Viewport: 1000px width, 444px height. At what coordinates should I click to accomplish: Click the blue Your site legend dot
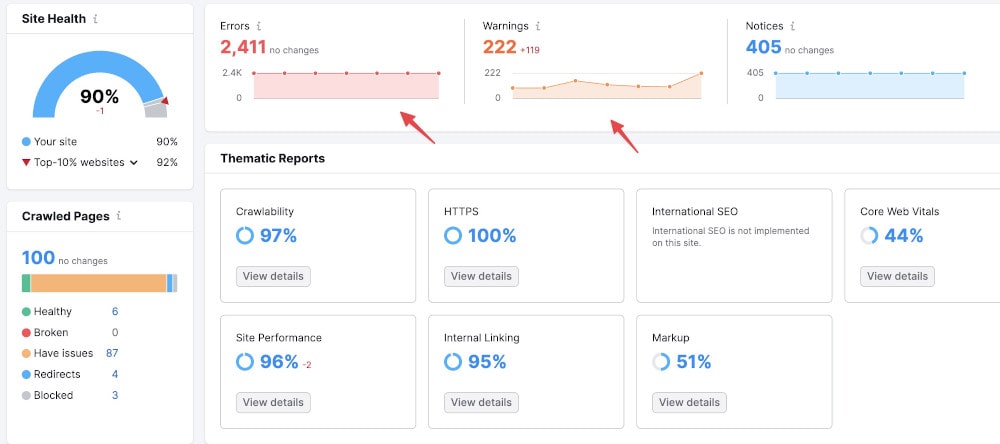point(26,142)
